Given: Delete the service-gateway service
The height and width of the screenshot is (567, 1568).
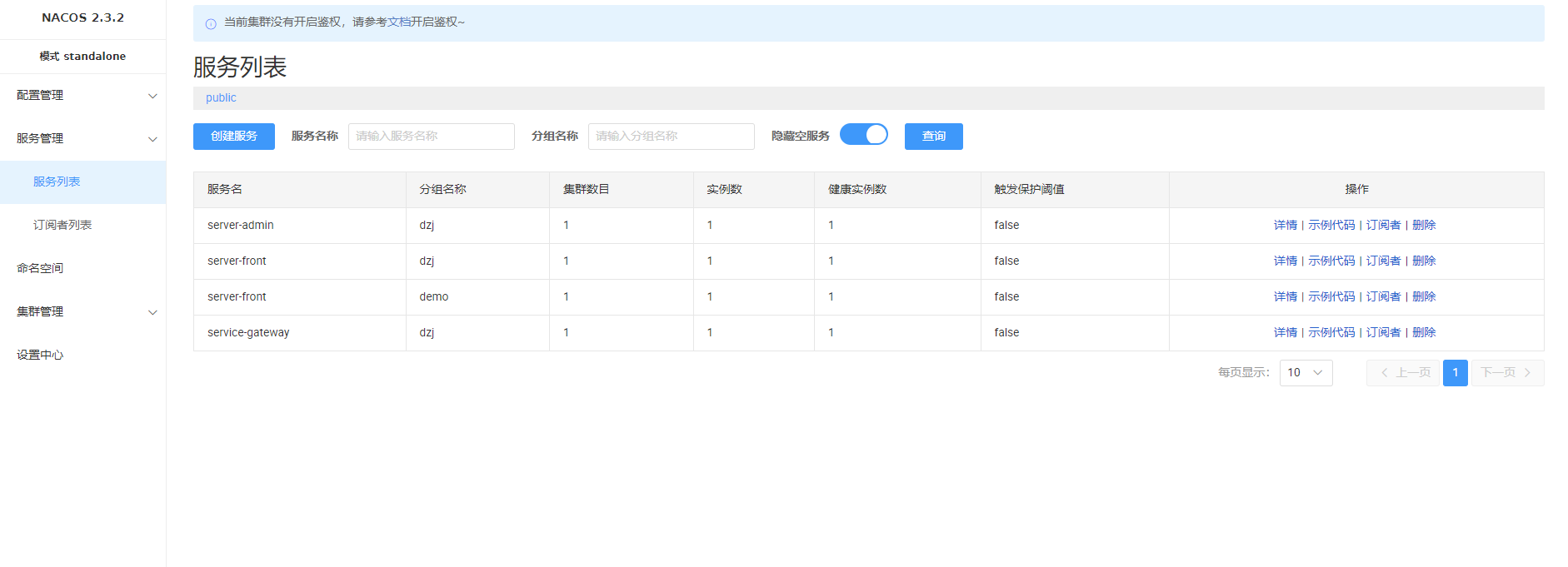Looking at the screenshot, I should click(x=1424, y=333).
